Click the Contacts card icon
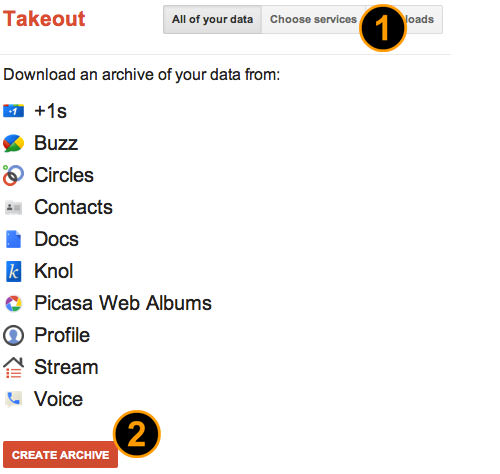This screenshot has width=500, height=474. tap(14, 208)
